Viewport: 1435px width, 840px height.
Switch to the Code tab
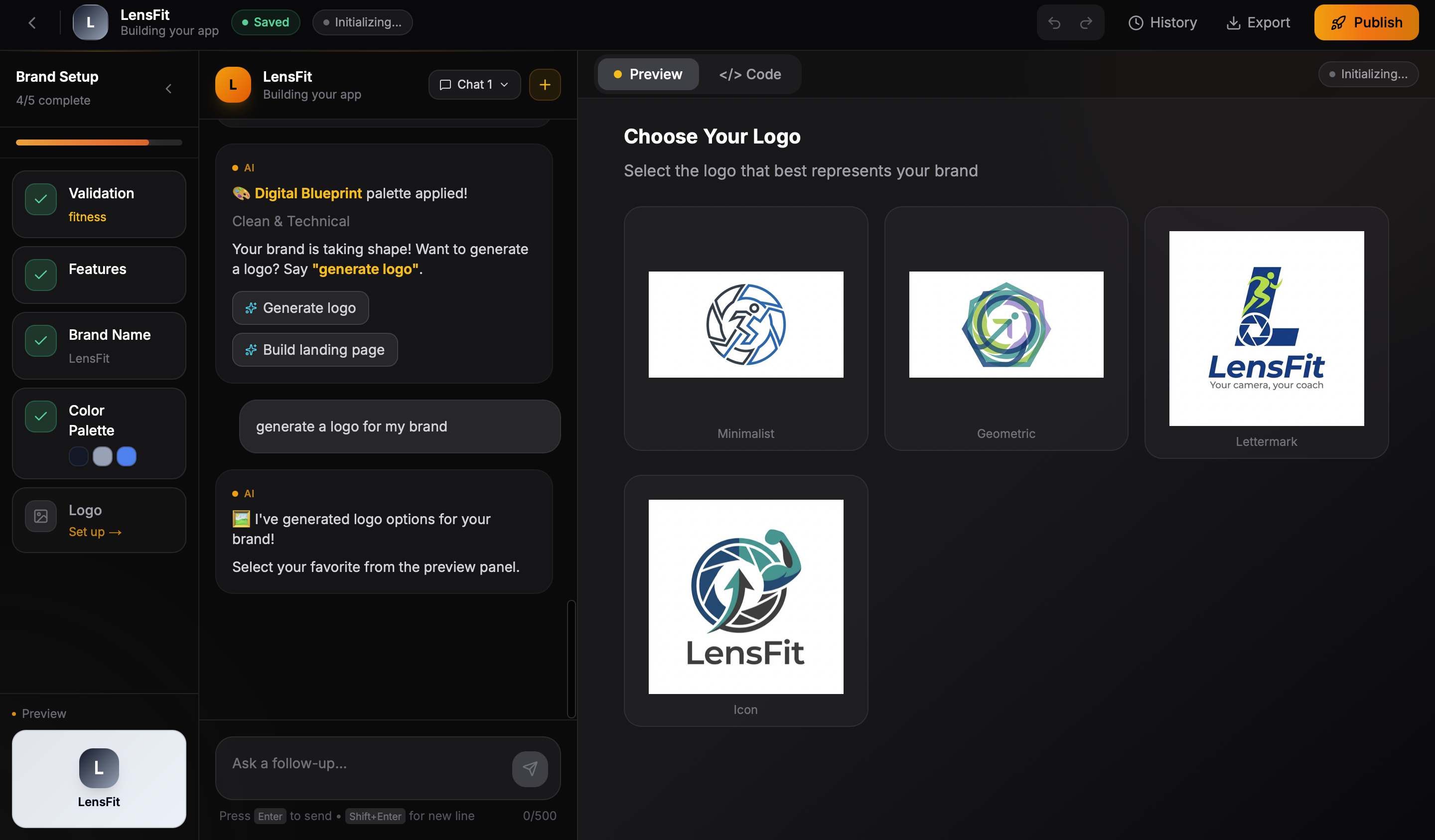(750, 75)
